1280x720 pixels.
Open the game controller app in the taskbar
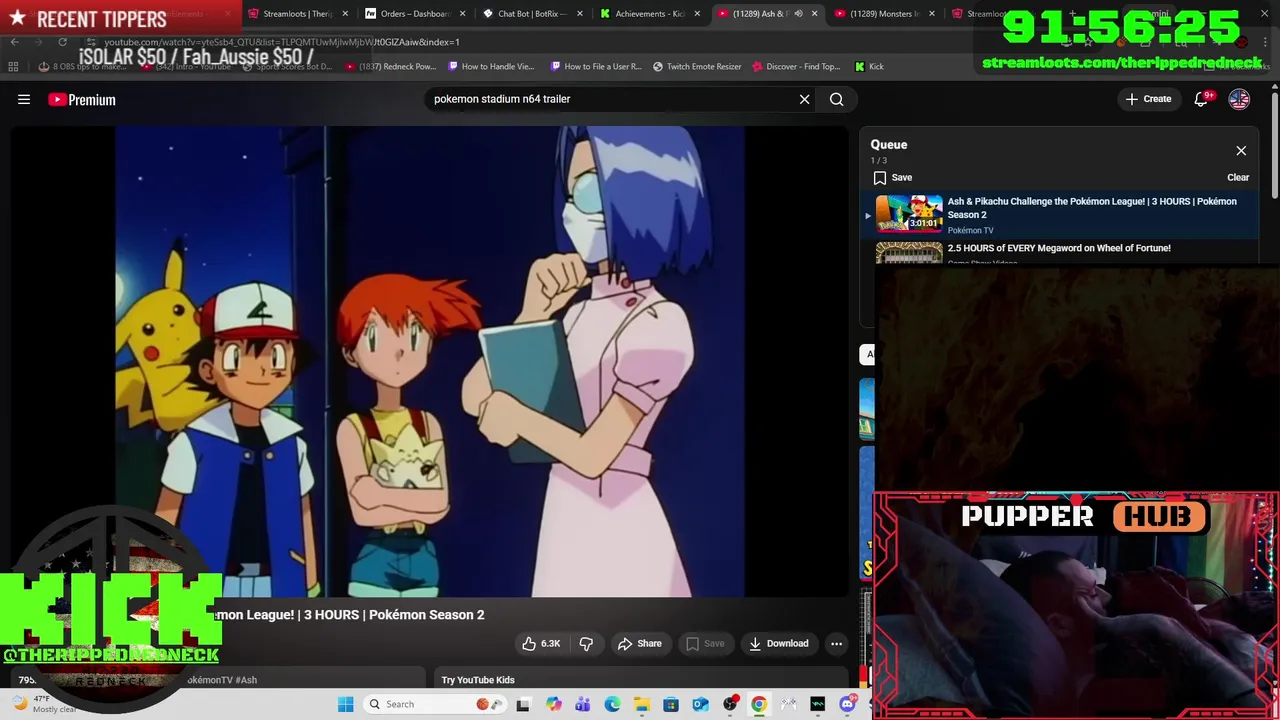pyautogui.click(x=789, y=704)
